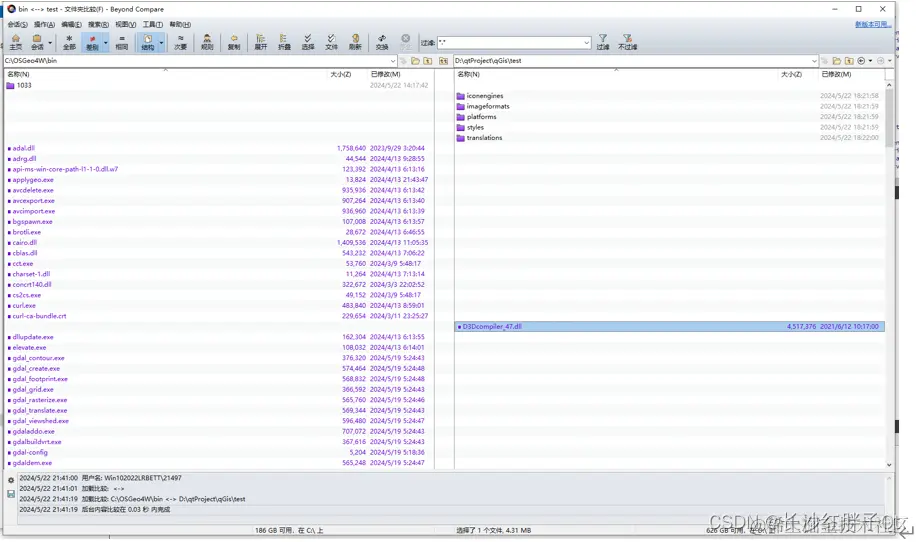Open the Home (主页) toolbar button
The image size is (916, 542).
click(x=16, y=42)
